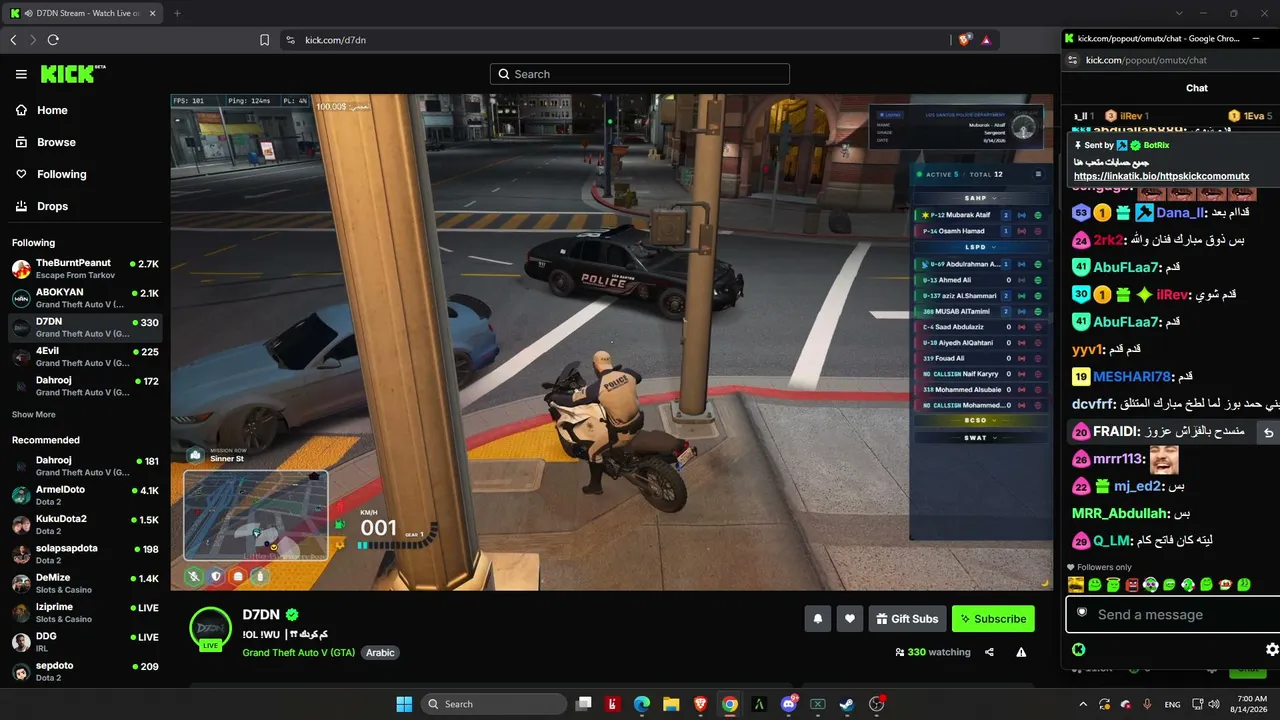Screen dimensions: 1280x720
Task: Bookmark this page using the bookmark icon
Action: pyautogui.click(x=265, y=40)
